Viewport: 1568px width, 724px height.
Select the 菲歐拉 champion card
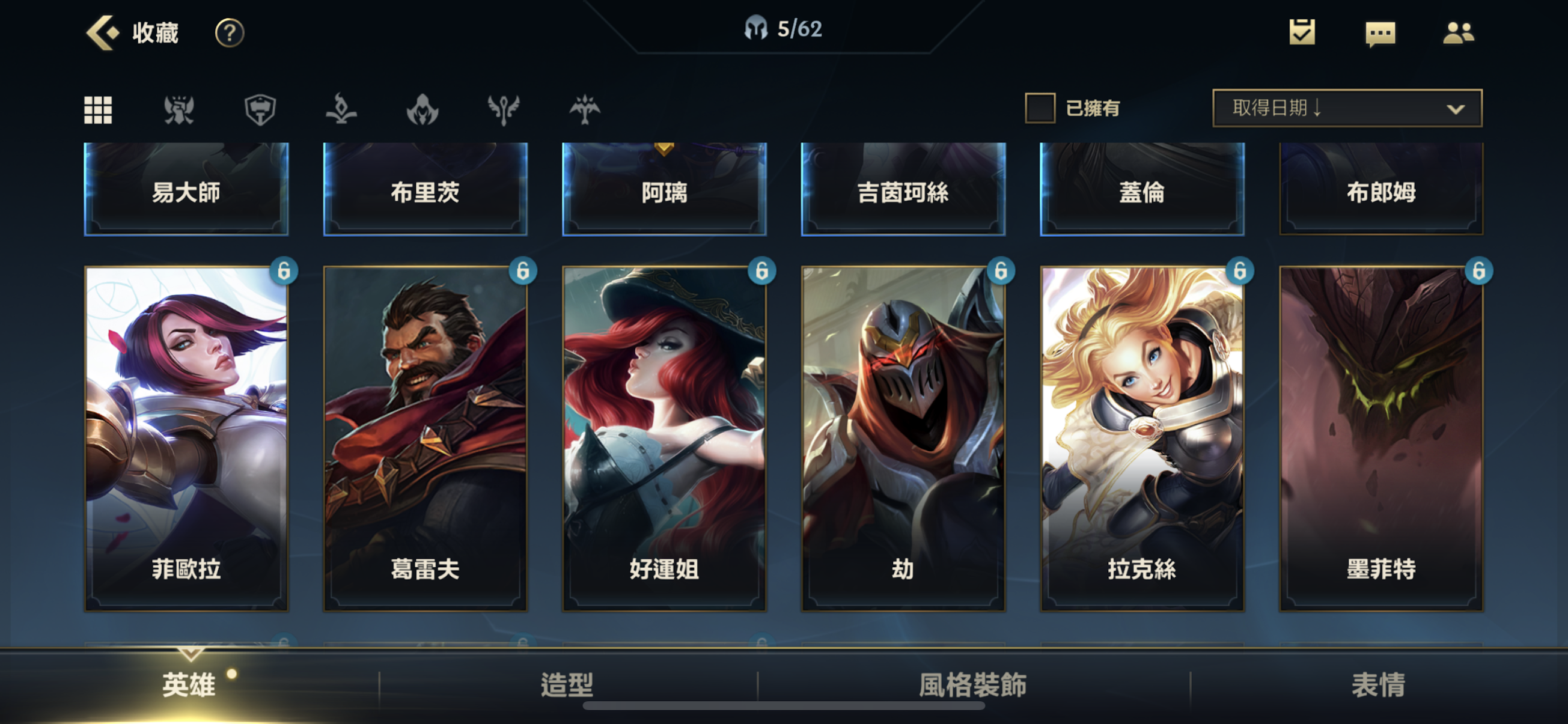coord(186,438)
